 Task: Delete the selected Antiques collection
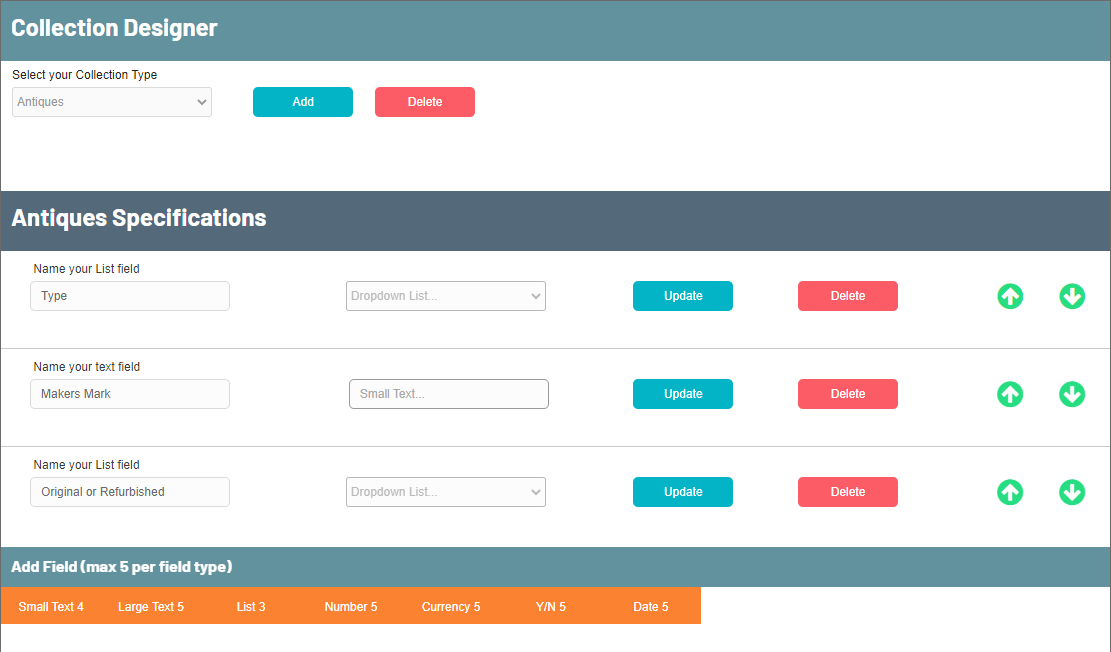424,102
